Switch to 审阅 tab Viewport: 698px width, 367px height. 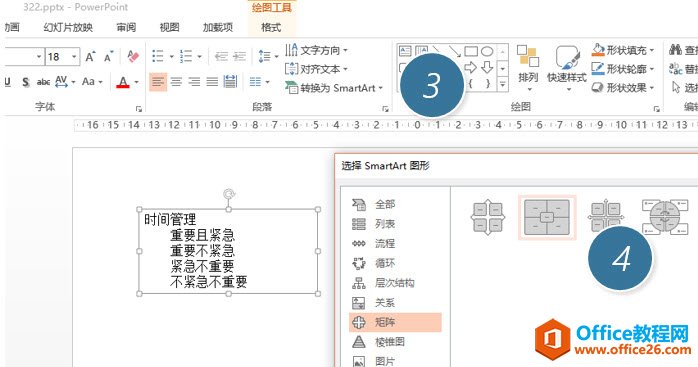[x=126, y=28]
